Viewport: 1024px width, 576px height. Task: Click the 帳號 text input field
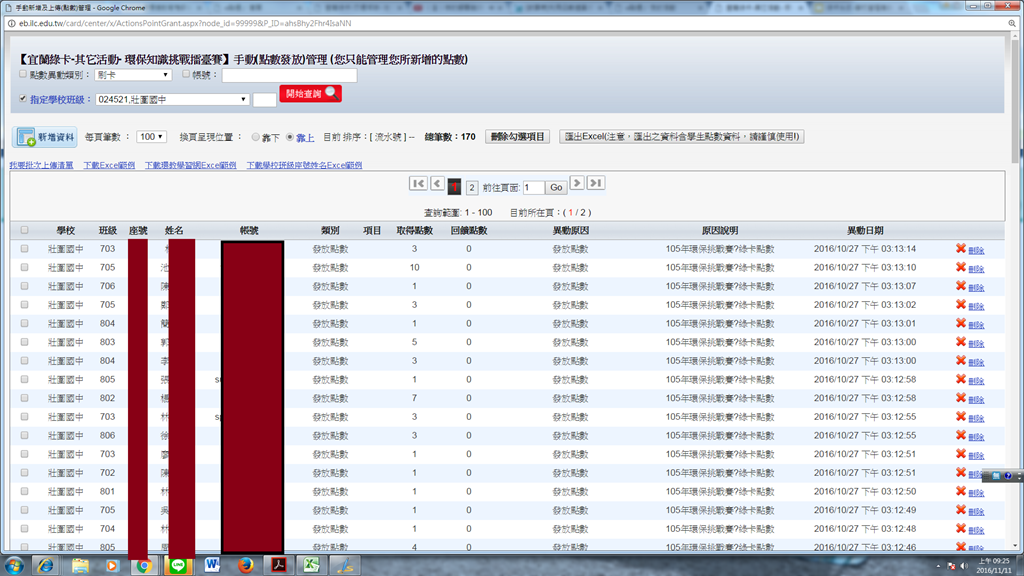coord(289,75)
